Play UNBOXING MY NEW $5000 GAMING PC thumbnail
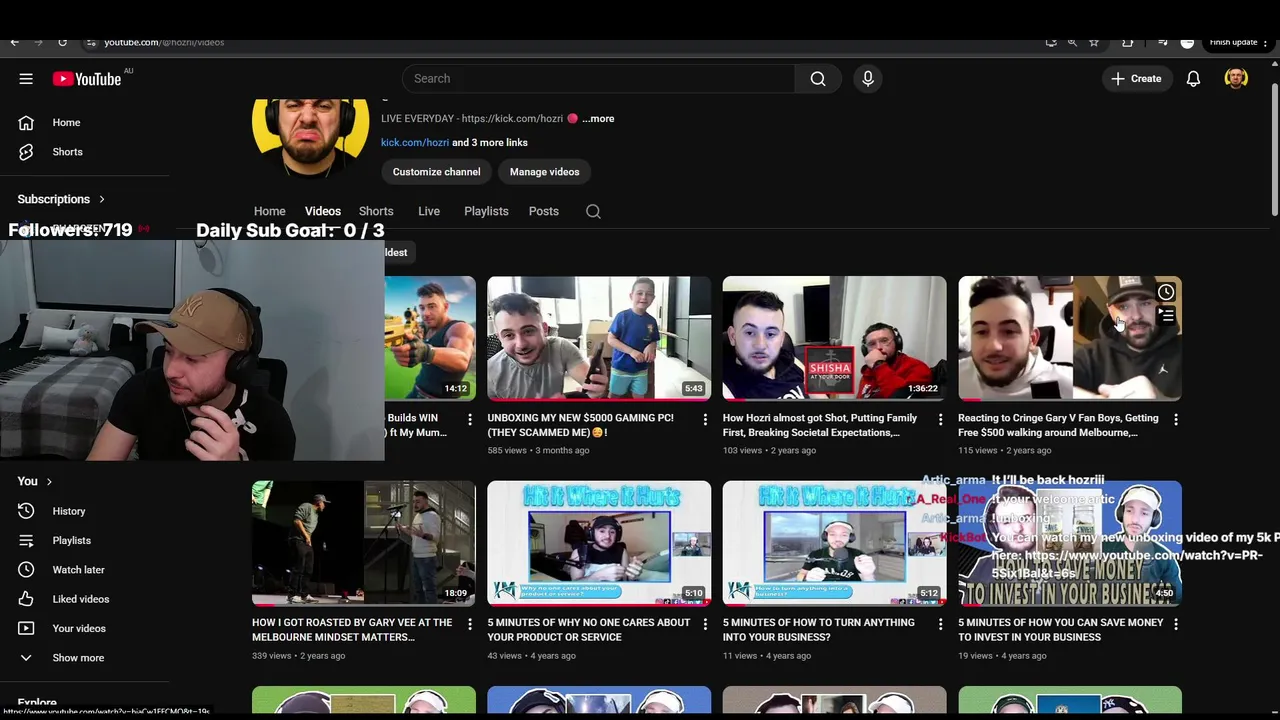The image size is (1280, 720). [x=599, y=338]
